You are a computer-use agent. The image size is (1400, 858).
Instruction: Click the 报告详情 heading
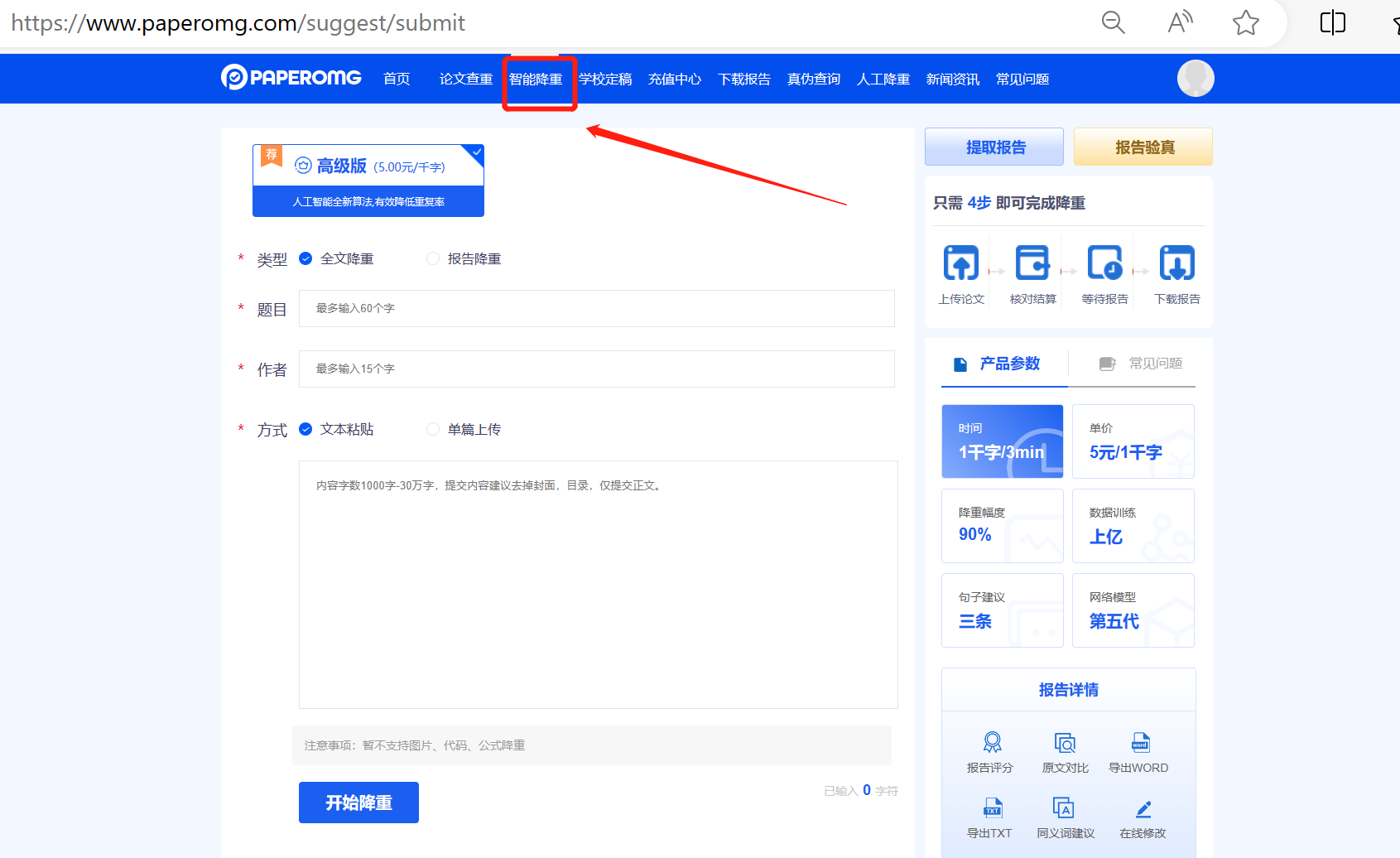1069,690
